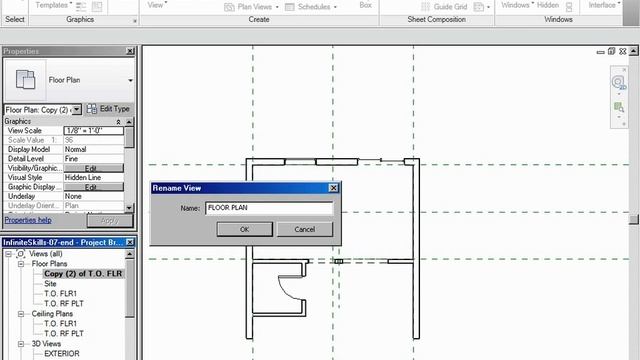Click Hidden in the Windows ribbon panel

coord(548,5)
